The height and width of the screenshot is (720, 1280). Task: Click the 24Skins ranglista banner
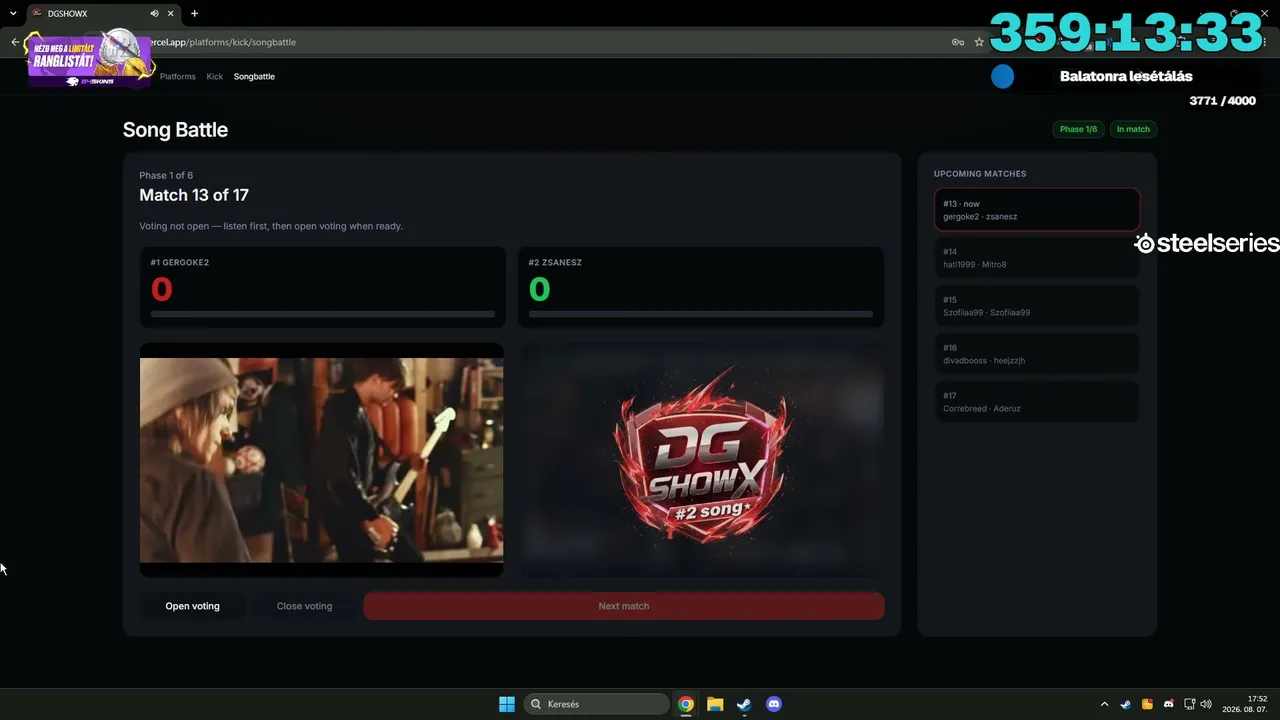tap(90, 58)
